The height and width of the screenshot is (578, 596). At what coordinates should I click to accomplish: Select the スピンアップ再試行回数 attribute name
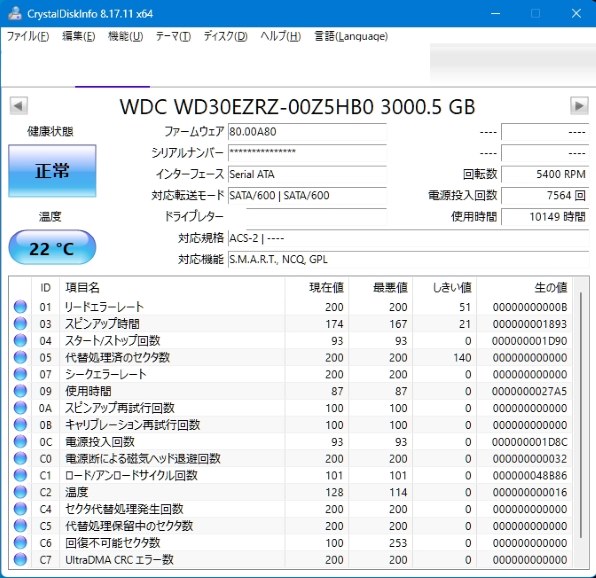tap(120, 408)
